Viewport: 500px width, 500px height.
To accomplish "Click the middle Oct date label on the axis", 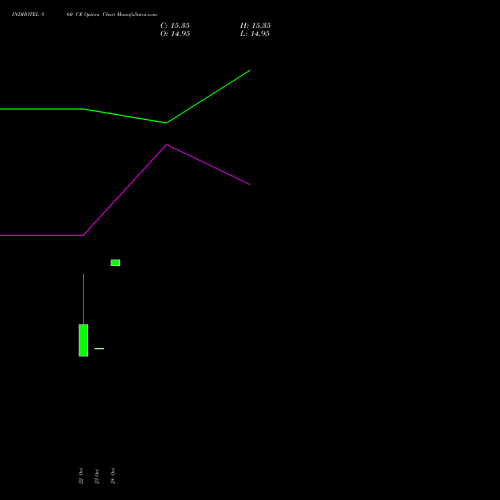I will [97, 476].
